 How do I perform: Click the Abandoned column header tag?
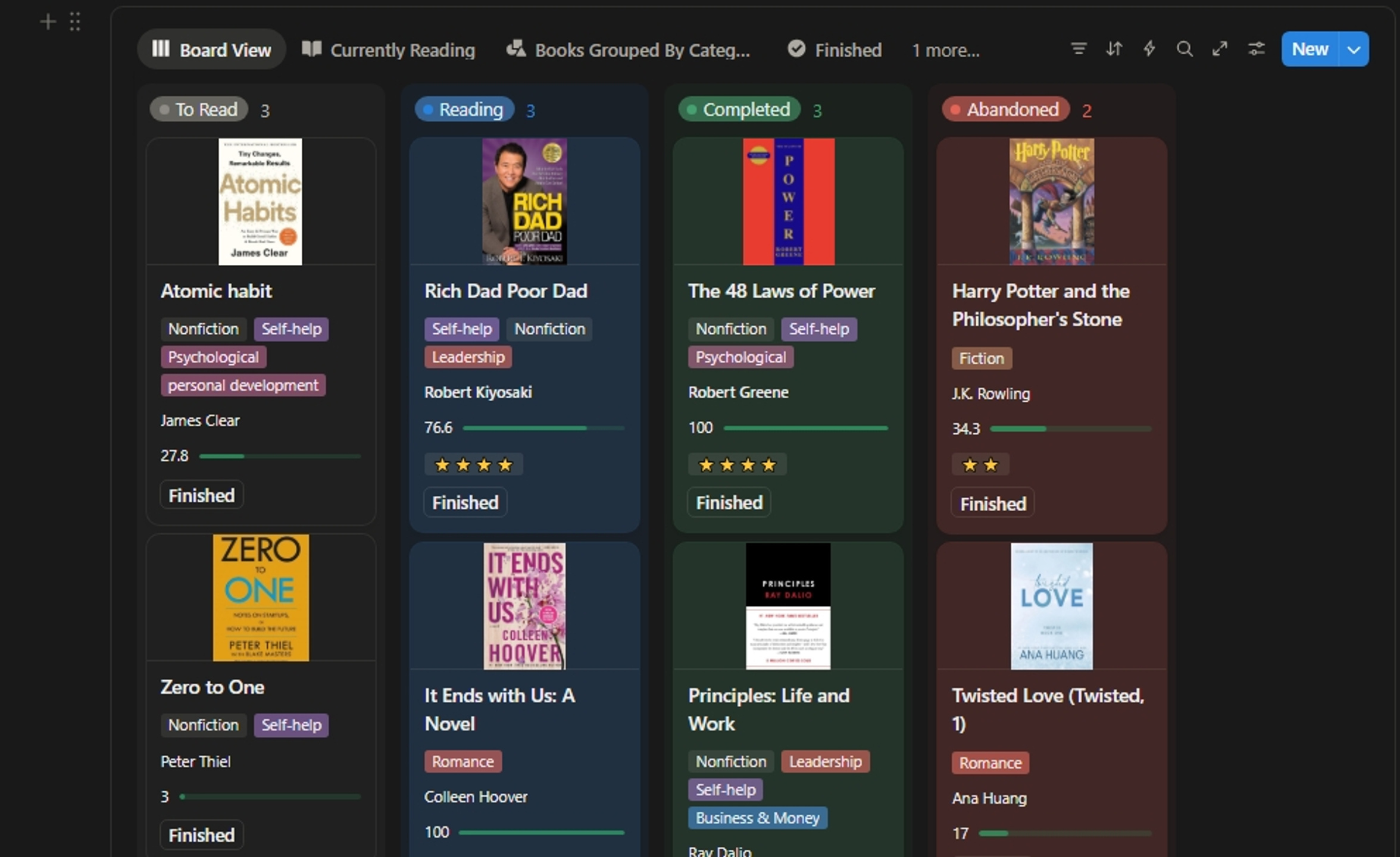[x=1006, y=110]
